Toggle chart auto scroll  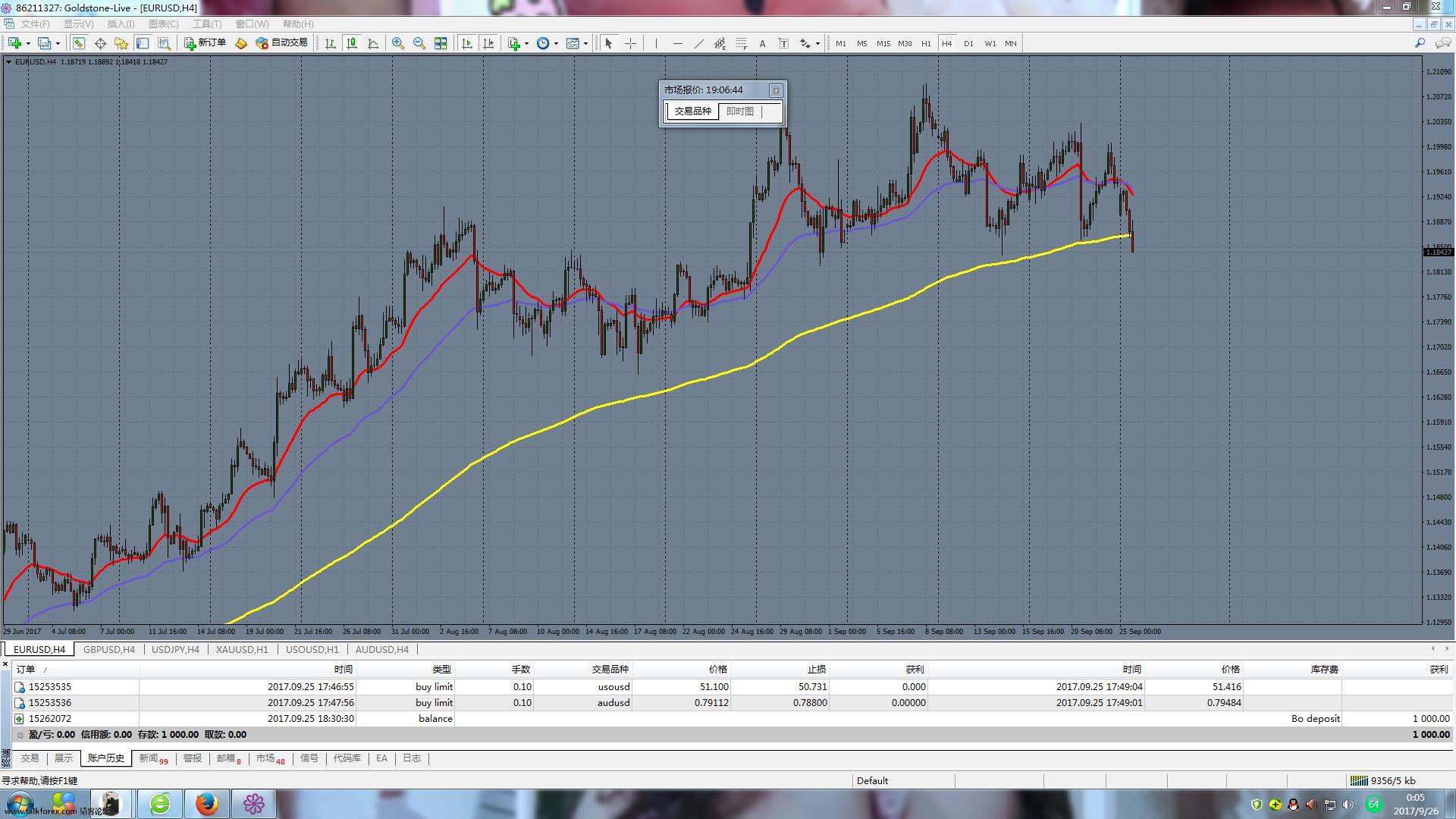(467, 43)
